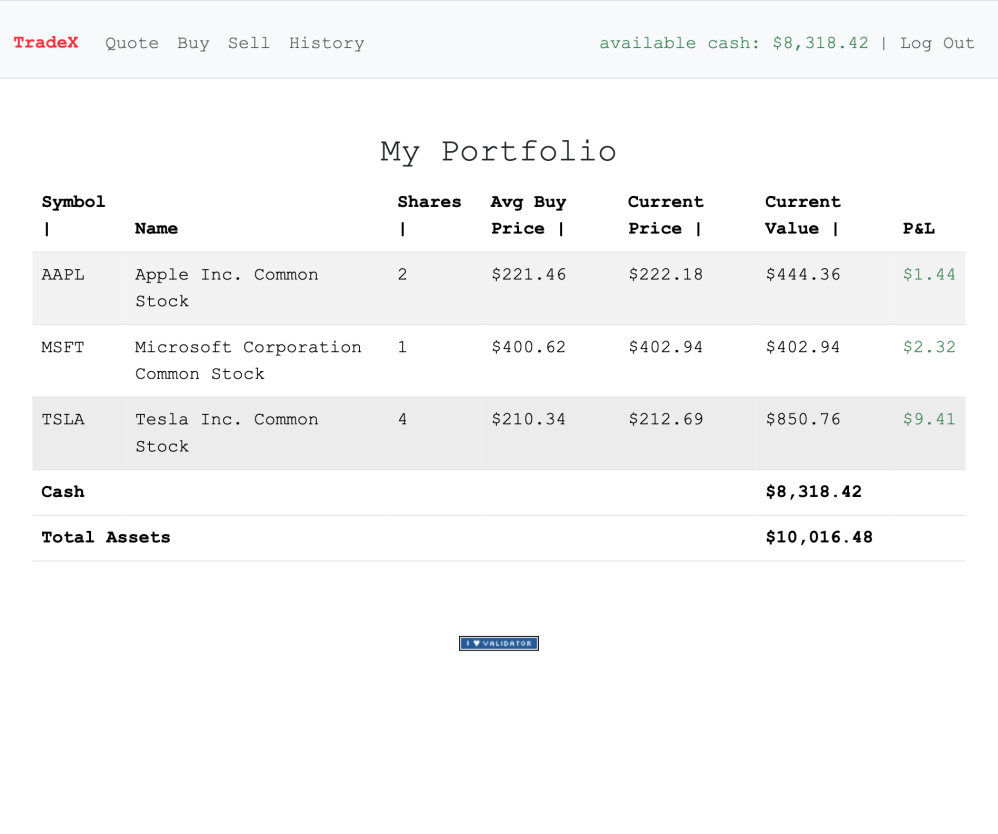998x834 pixels.
Task: Click the Cash row showing $8,318.42
Action: 814,491
